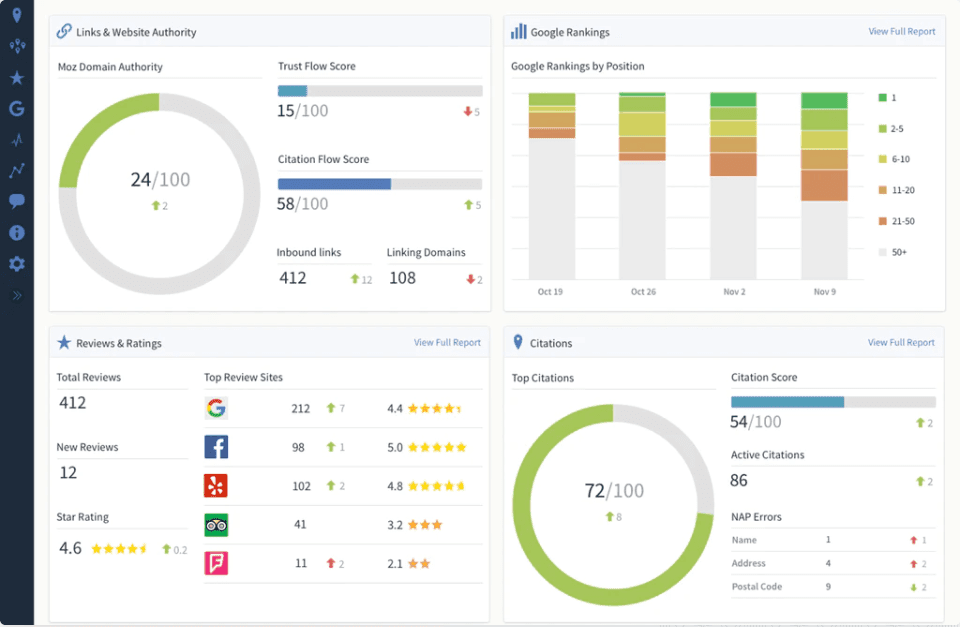Toggle legend swatch for positions 21-50

pyautogui.click(x=882, y=221)
